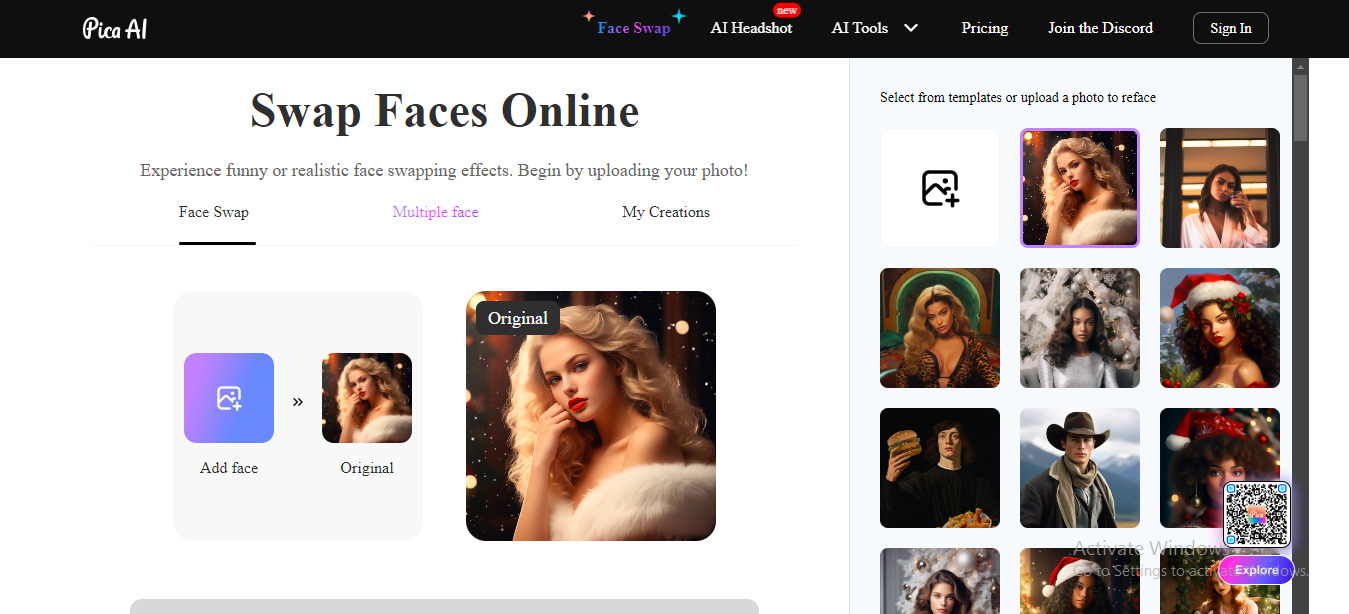Viewport: 1349px width, 614px height.
Task: Choose the Santa hat with holly template
Action: coord(1220,328)
